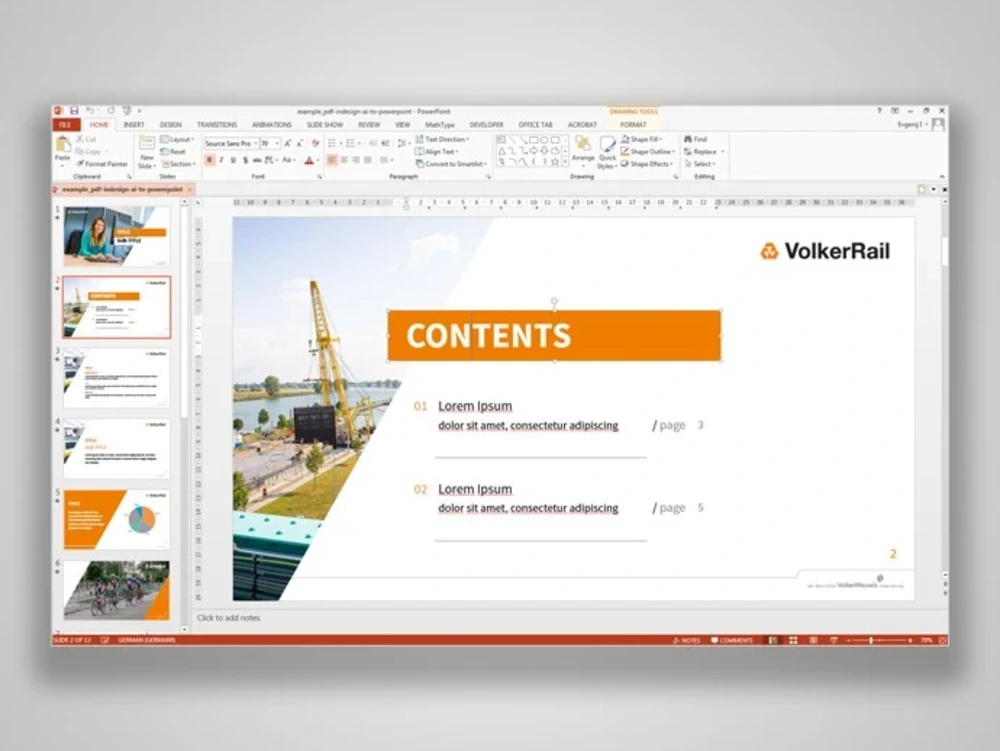Viewport: 1000px width, 751px height.
Task: Select the star shape in shapes gallery
Action: point(555,162)
